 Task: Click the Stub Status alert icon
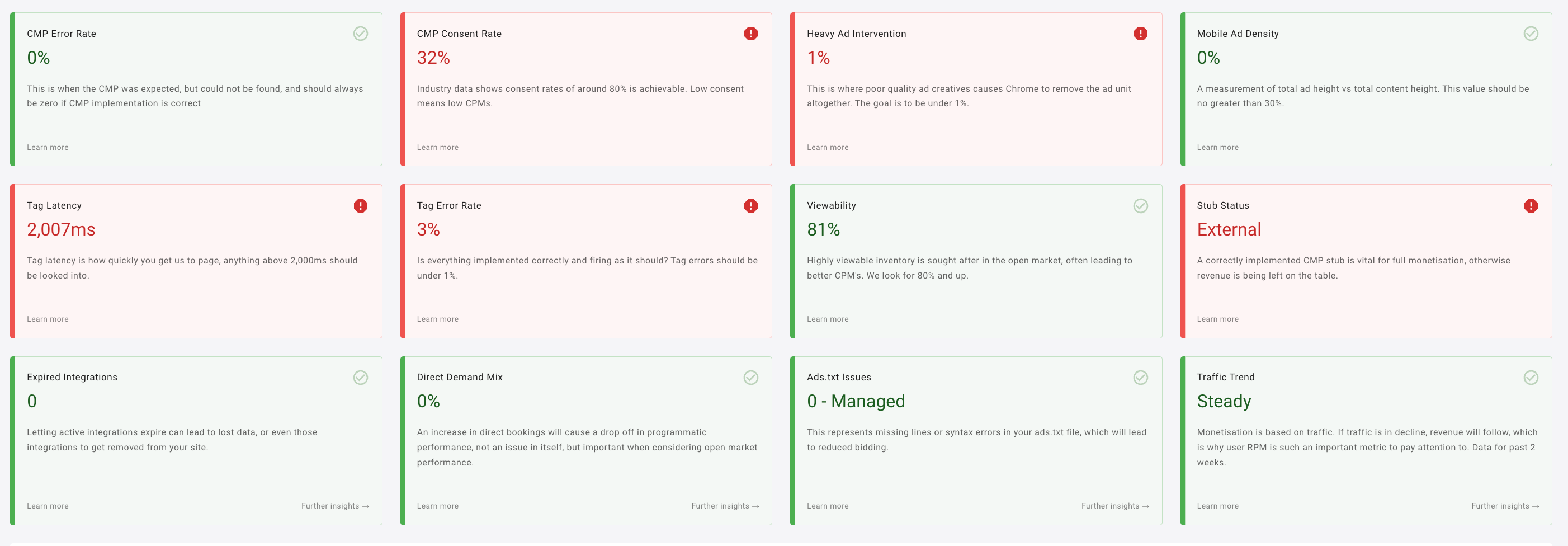[1531, 206]
